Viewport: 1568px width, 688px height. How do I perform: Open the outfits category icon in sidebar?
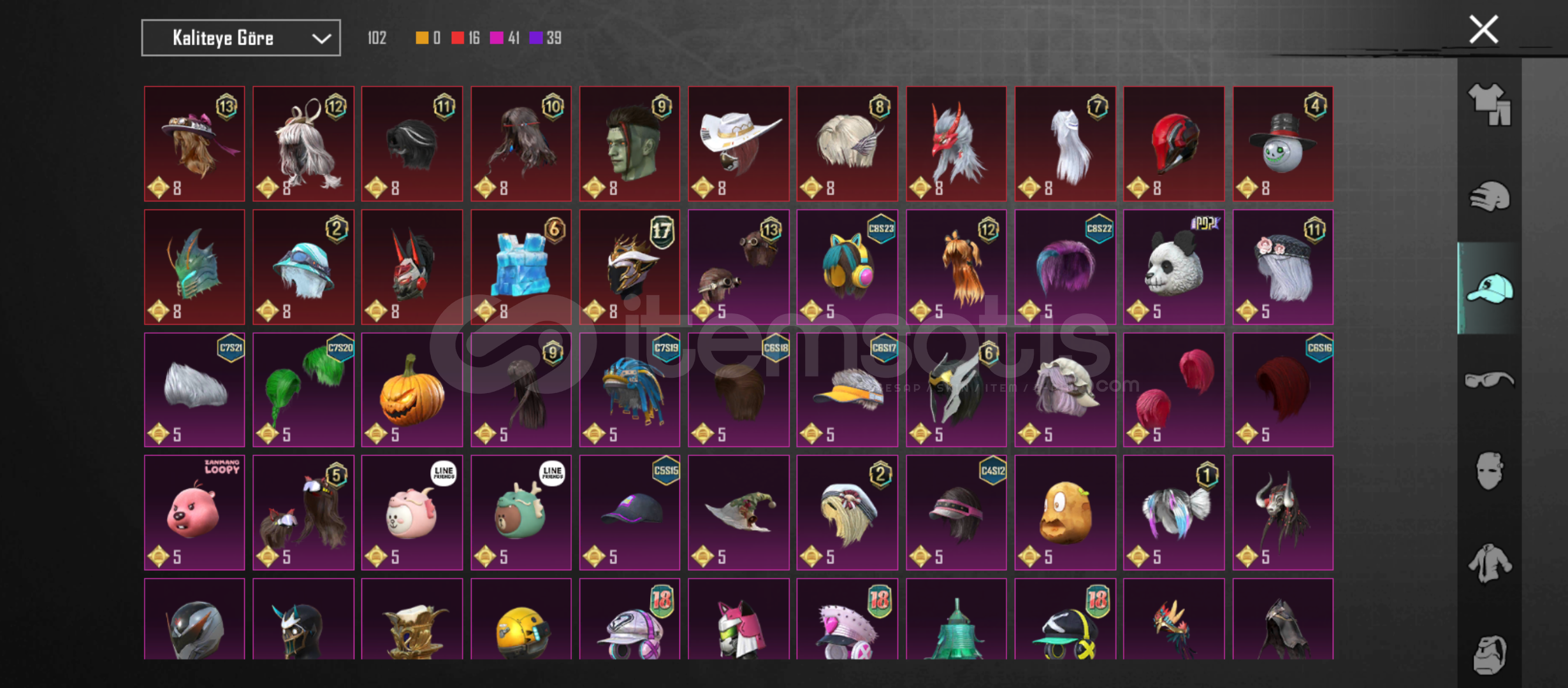click(1490, 104)
